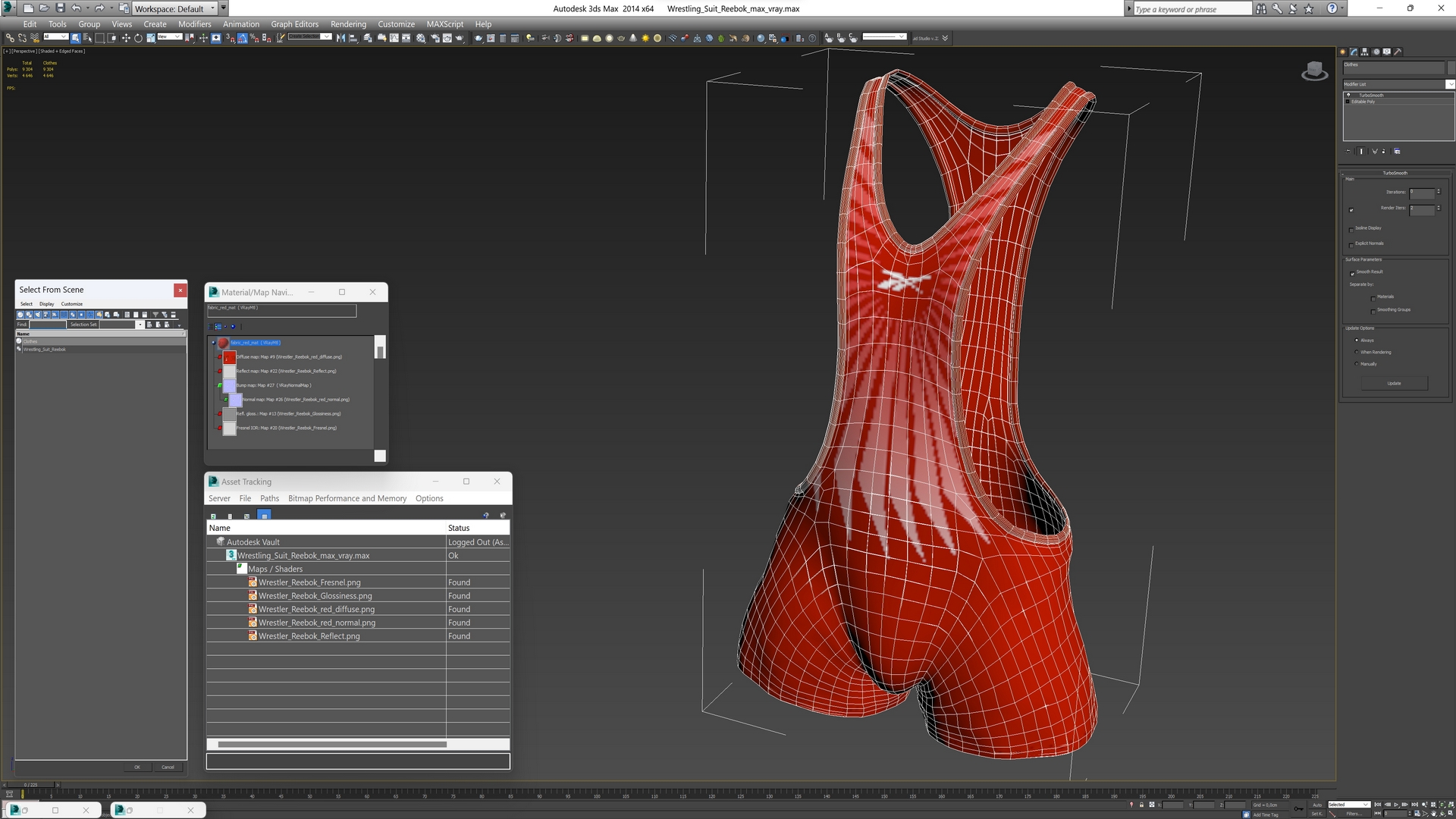Image resolution: width=1456 pixels, height=819 pixels.
Task: Click the Select and Rotate tool
Action: [x=138, y=38]
